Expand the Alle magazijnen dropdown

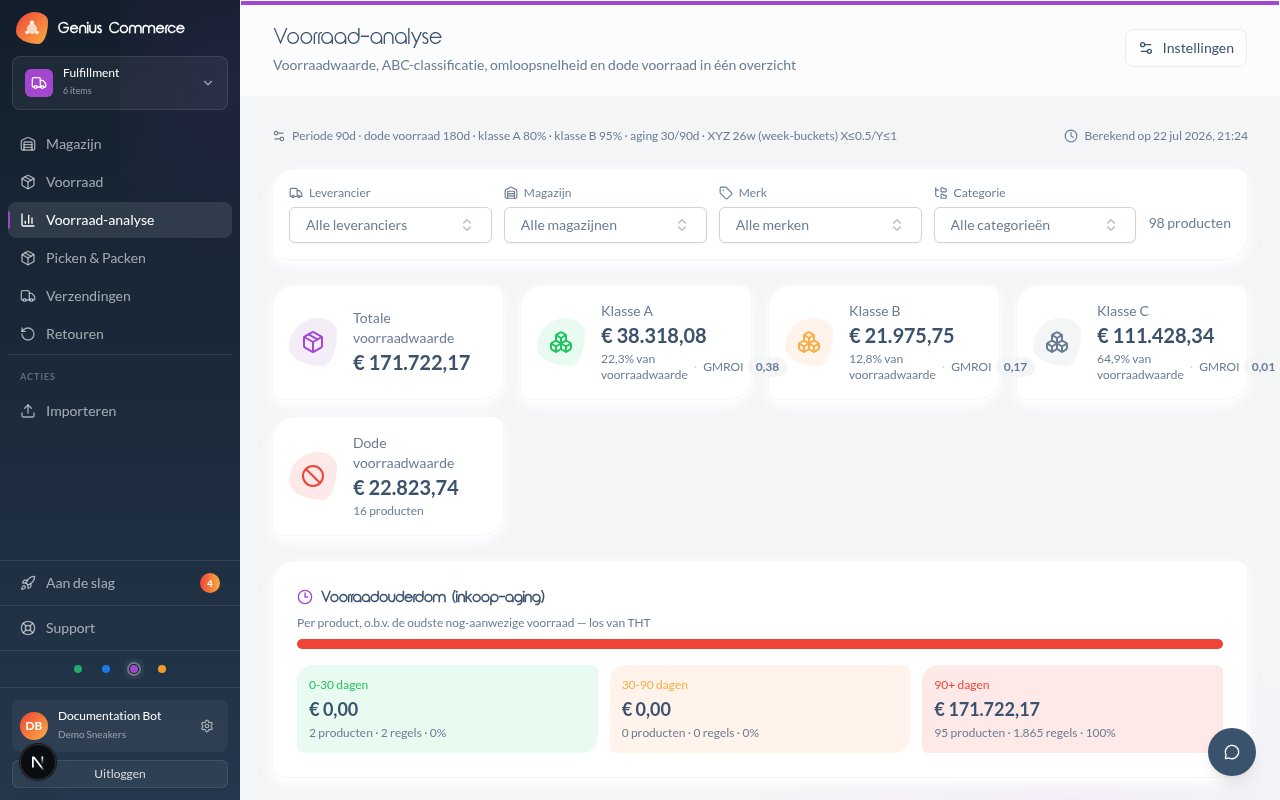605,225
